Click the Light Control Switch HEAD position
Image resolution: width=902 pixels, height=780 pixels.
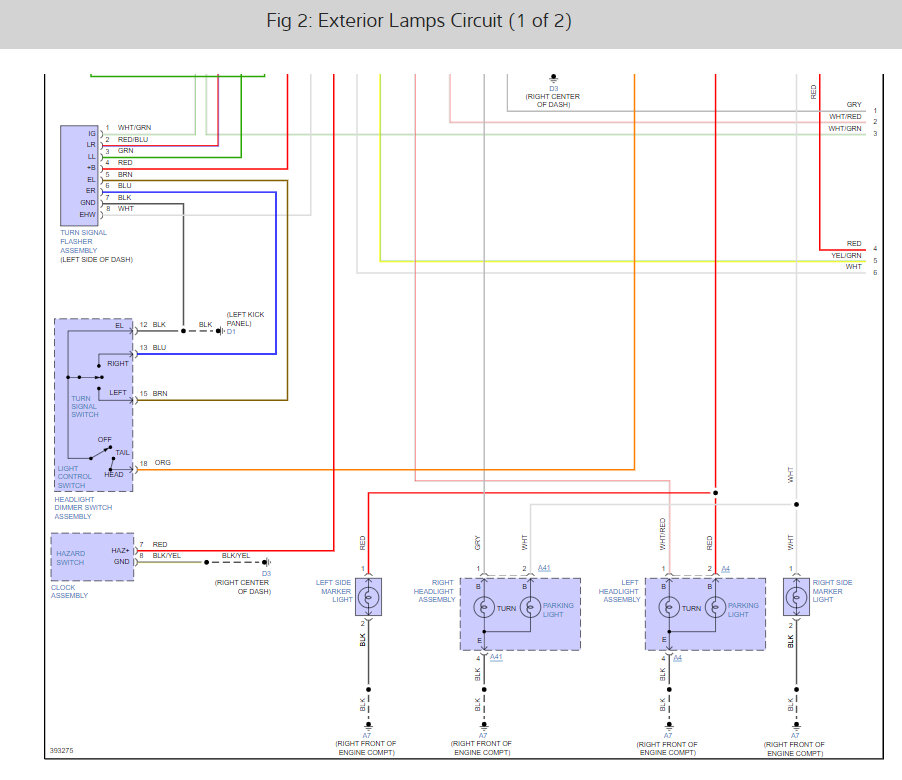114,475
